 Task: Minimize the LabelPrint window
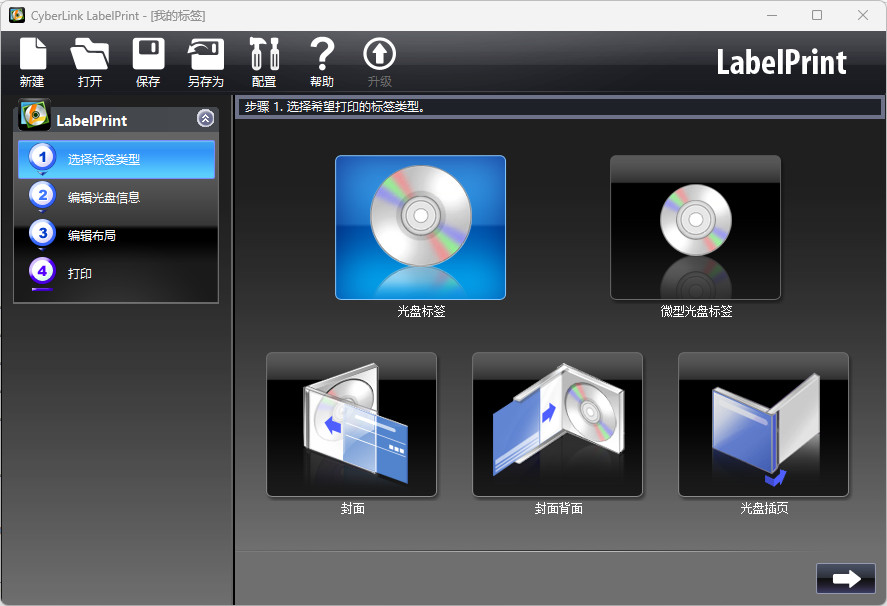tap(772, 15)
